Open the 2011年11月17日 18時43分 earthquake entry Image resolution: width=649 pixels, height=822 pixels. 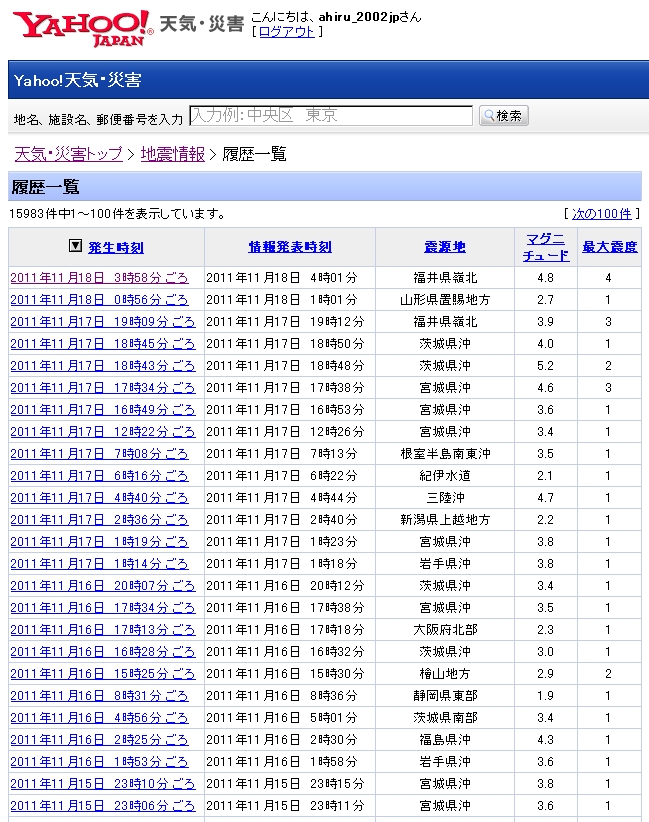tap(102, 366)
